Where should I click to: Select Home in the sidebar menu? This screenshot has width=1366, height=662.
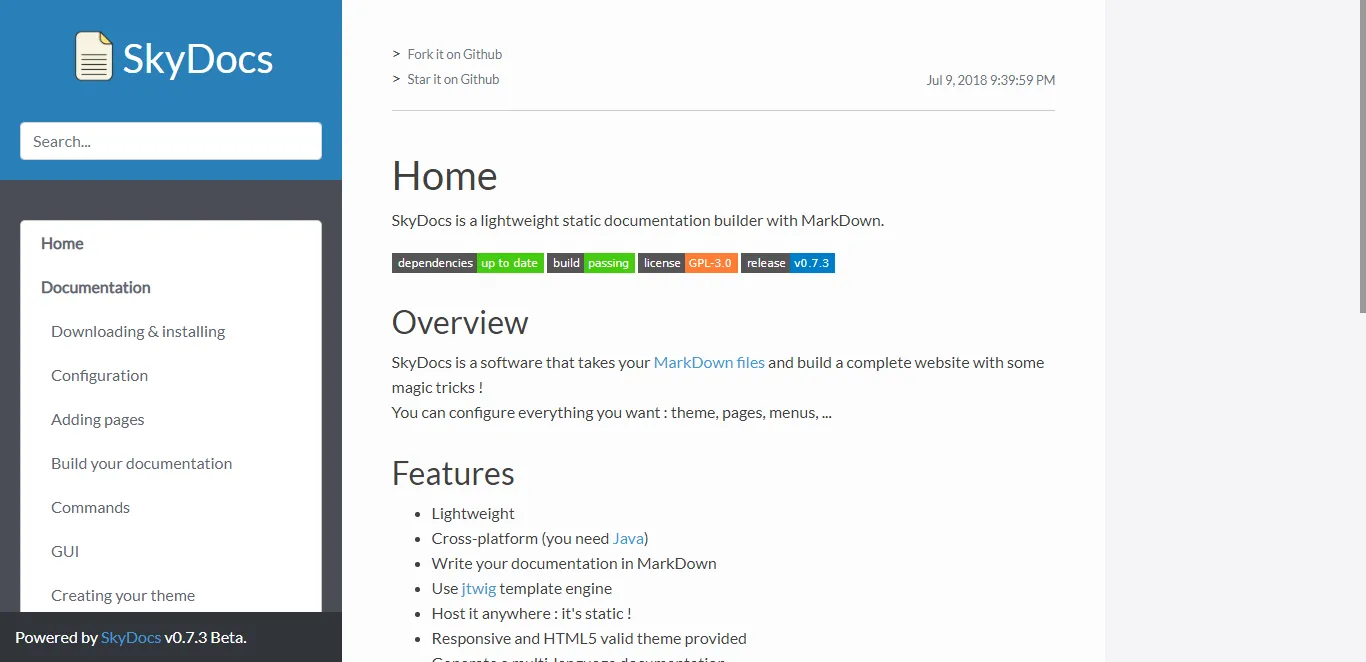click(62, 243)
